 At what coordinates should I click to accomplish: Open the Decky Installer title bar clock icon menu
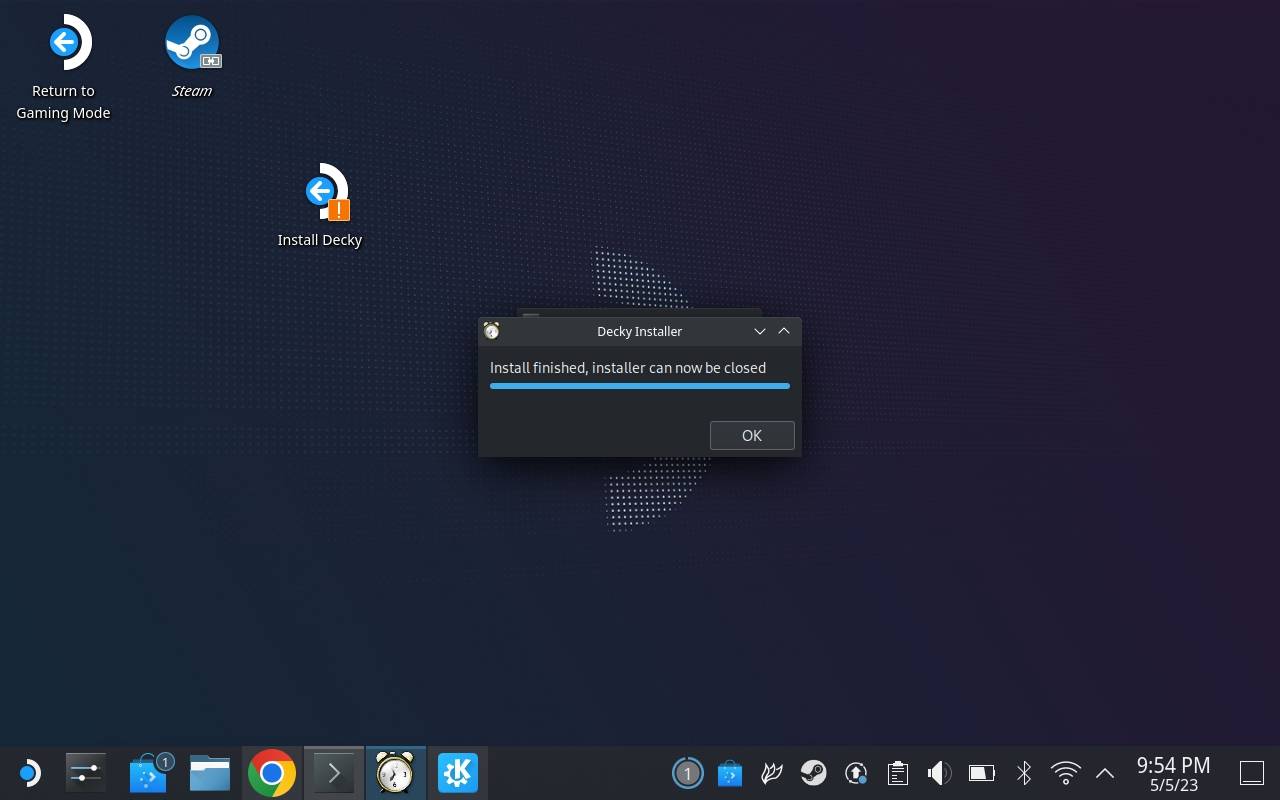(x=491, y=331)
